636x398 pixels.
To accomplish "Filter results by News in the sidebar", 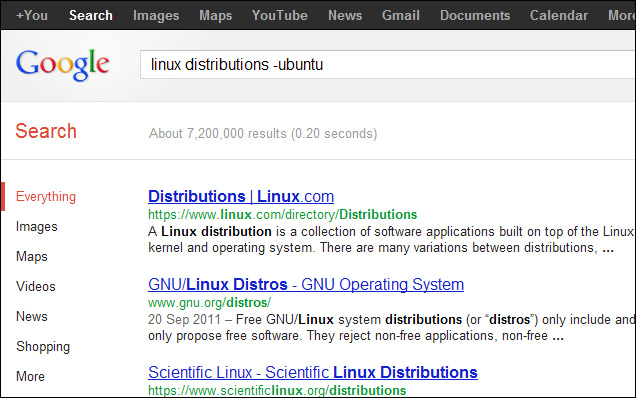I will 32,316.
